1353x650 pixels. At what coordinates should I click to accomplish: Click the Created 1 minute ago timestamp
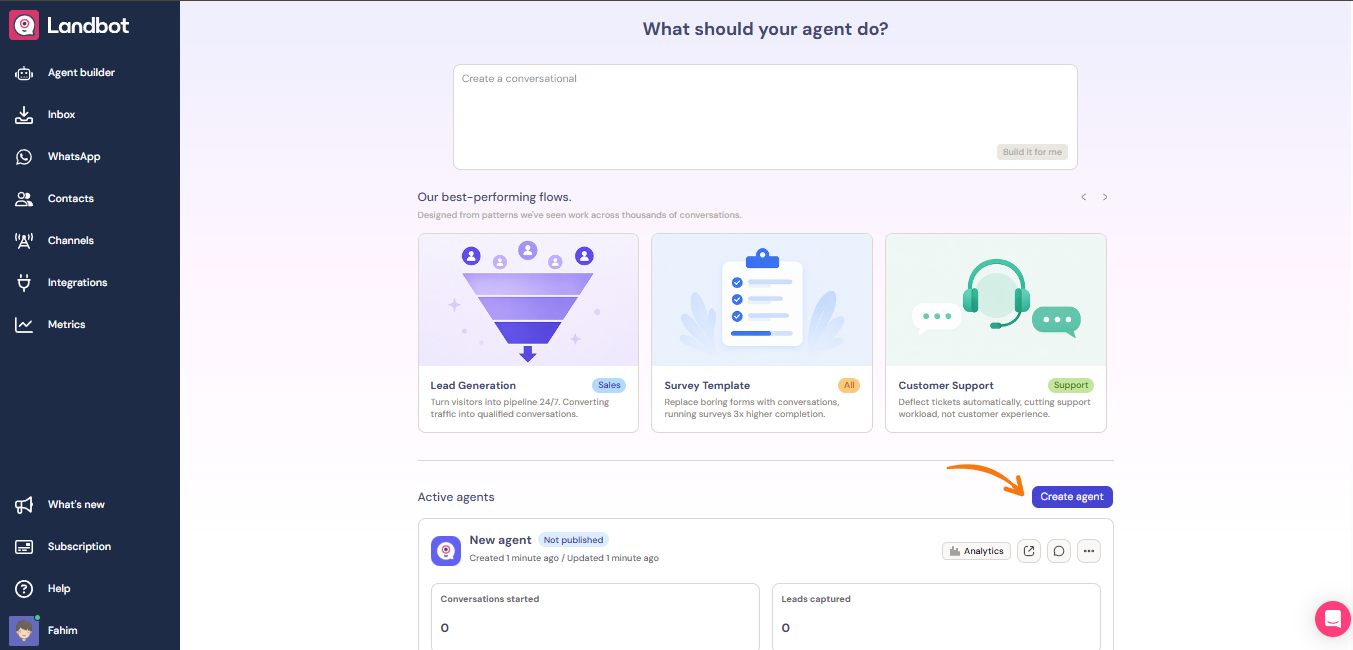(x=514, y=558)
